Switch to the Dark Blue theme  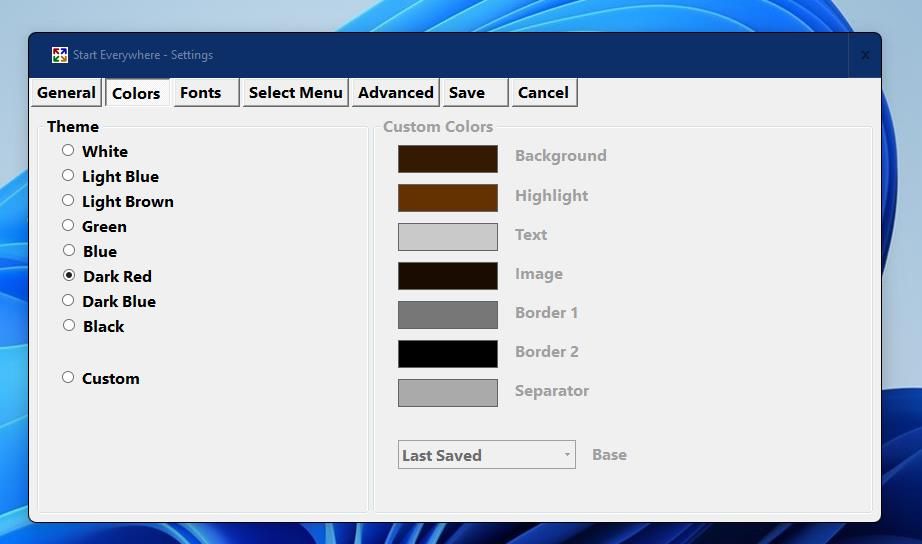(68, 301)
